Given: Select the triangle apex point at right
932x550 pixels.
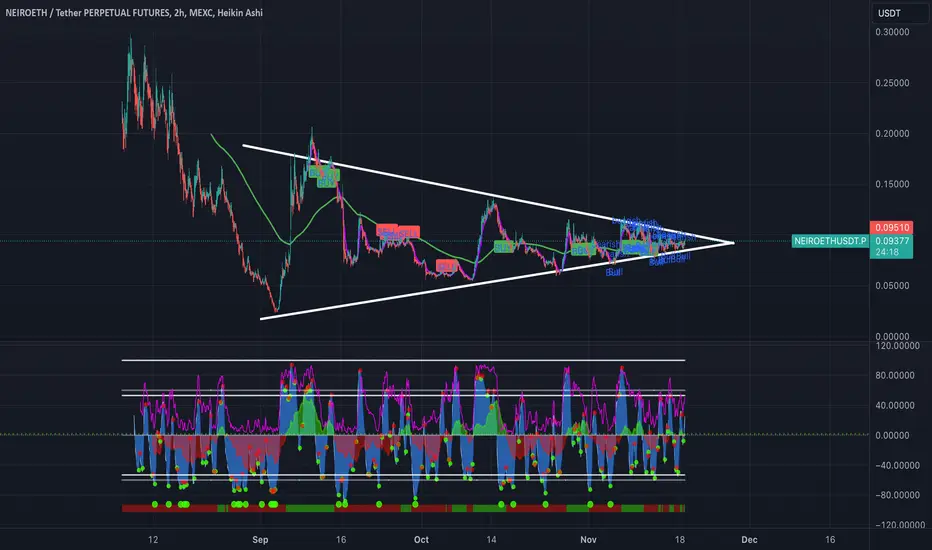Looking at the screenshot, I should click(733, 243).
